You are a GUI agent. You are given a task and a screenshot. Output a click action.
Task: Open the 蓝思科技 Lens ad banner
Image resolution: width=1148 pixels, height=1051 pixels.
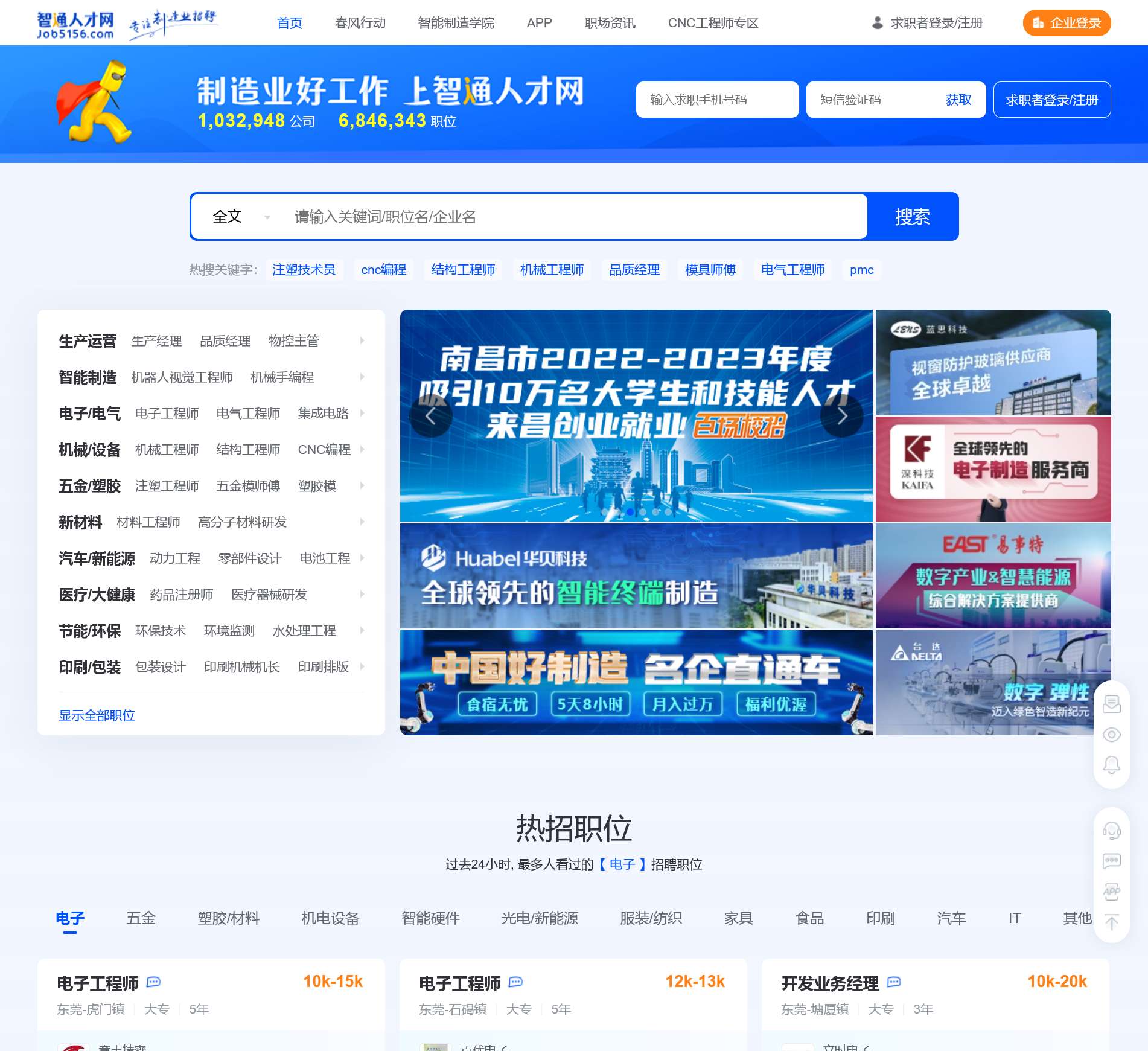point(993,362)
